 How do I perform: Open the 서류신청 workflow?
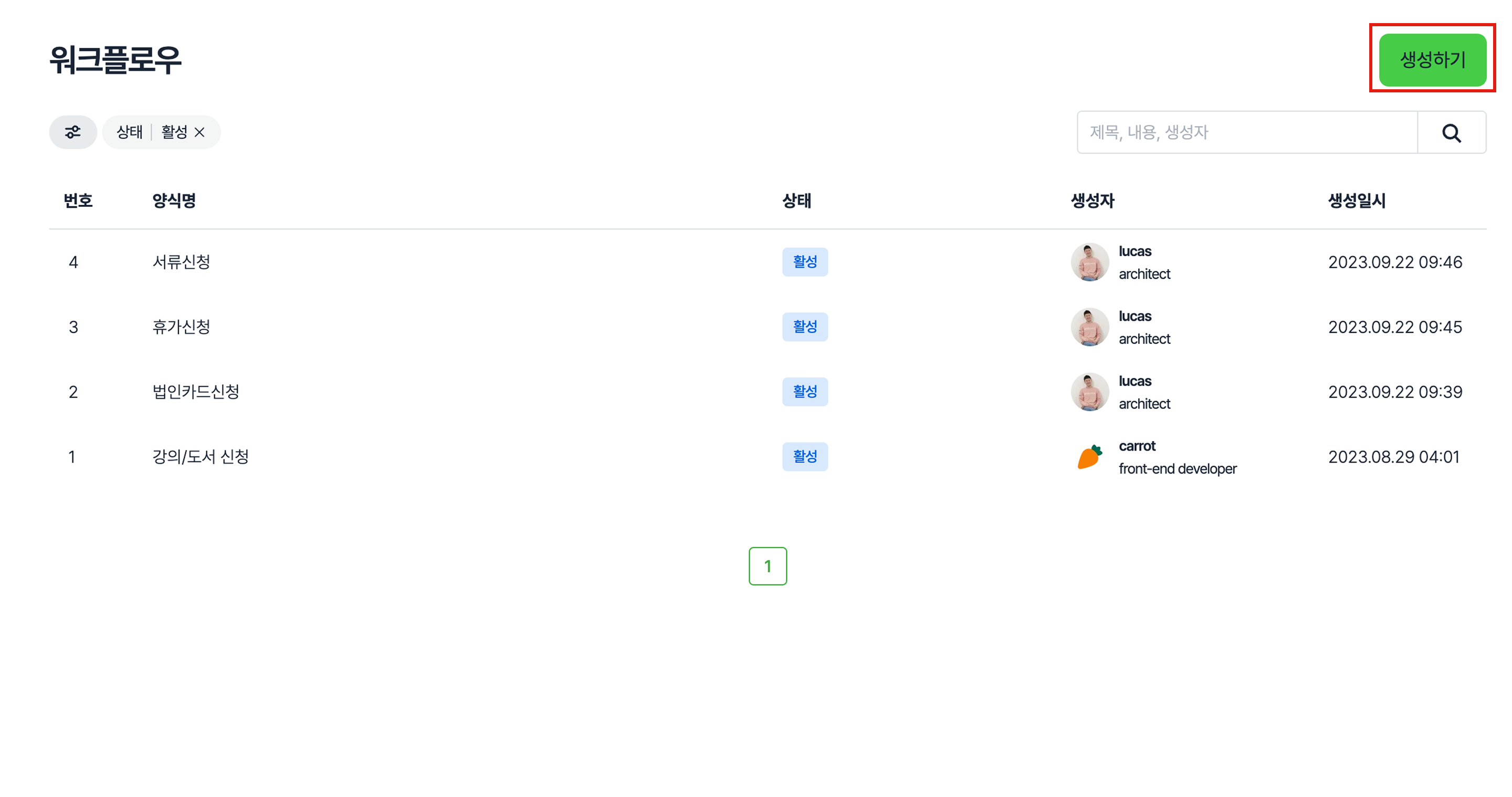pyautogui.click(x=181, y=262)
